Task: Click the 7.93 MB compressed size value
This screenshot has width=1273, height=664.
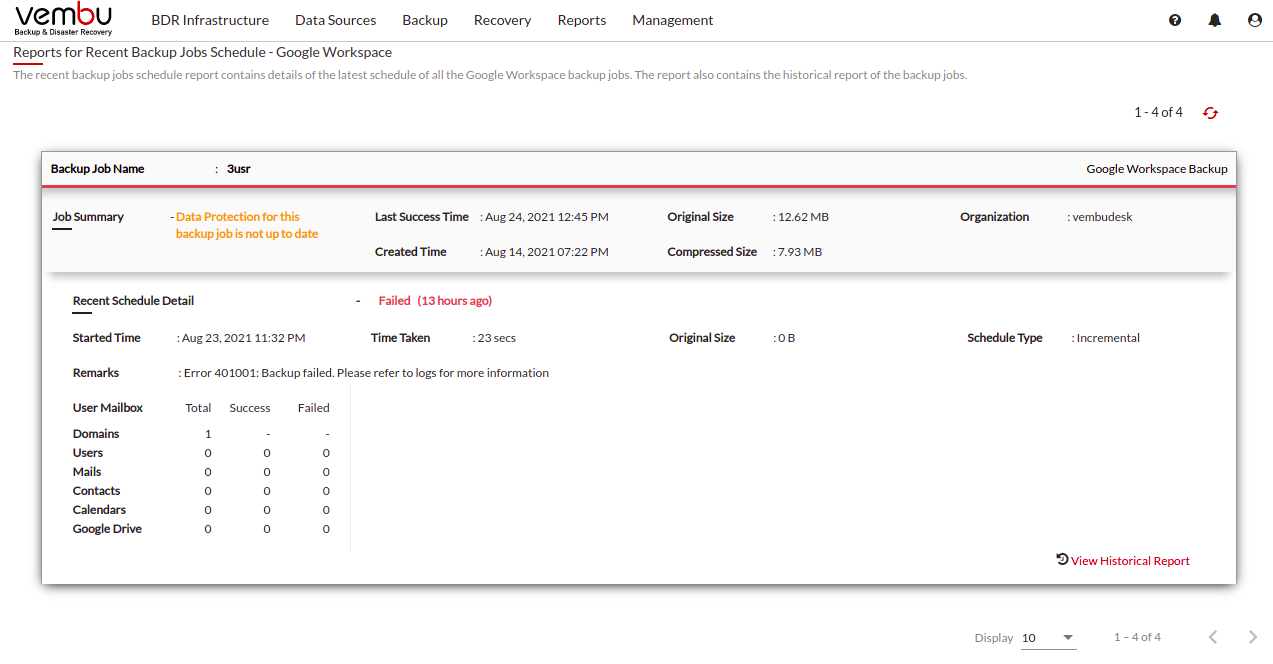Action: tap(800, 252)
